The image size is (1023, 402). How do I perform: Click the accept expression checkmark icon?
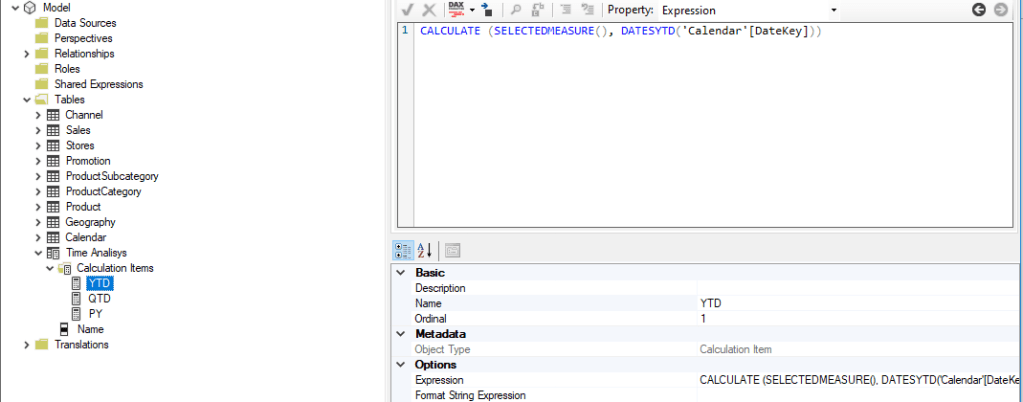click(x=407, y=10)
